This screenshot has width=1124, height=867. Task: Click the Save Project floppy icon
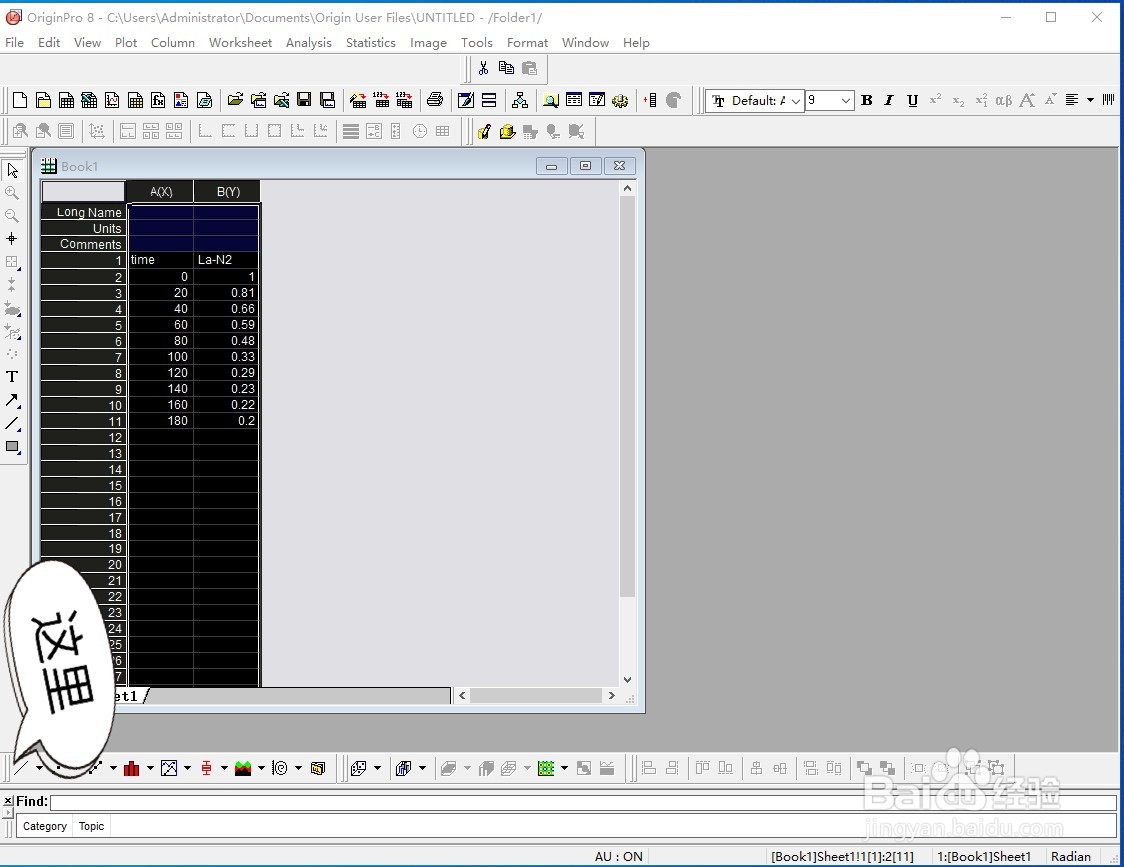pos(304,100)
